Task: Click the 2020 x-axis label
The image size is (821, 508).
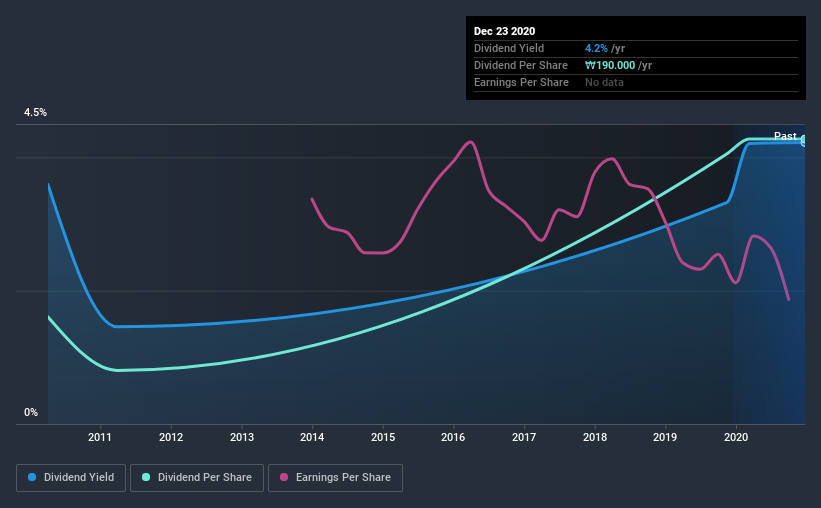Action: [x=736, y=437]
